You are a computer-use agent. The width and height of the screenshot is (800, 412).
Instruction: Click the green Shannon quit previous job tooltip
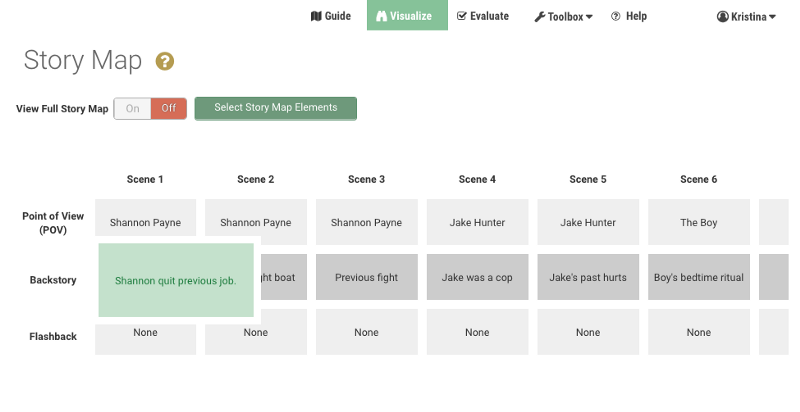click(x=176, y=281)
